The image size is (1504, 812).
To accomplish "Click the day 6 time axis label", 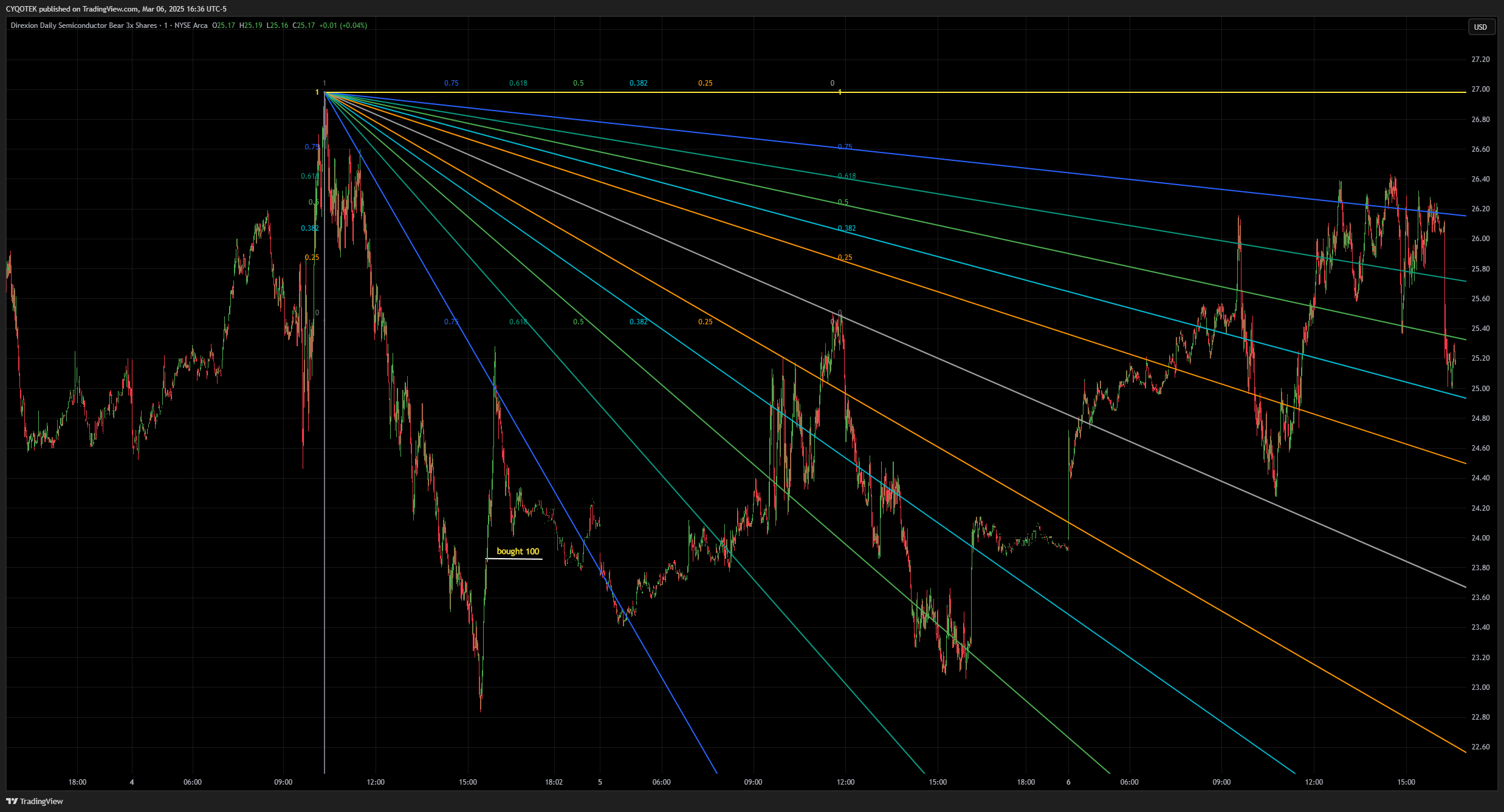I will [1068, 782].
